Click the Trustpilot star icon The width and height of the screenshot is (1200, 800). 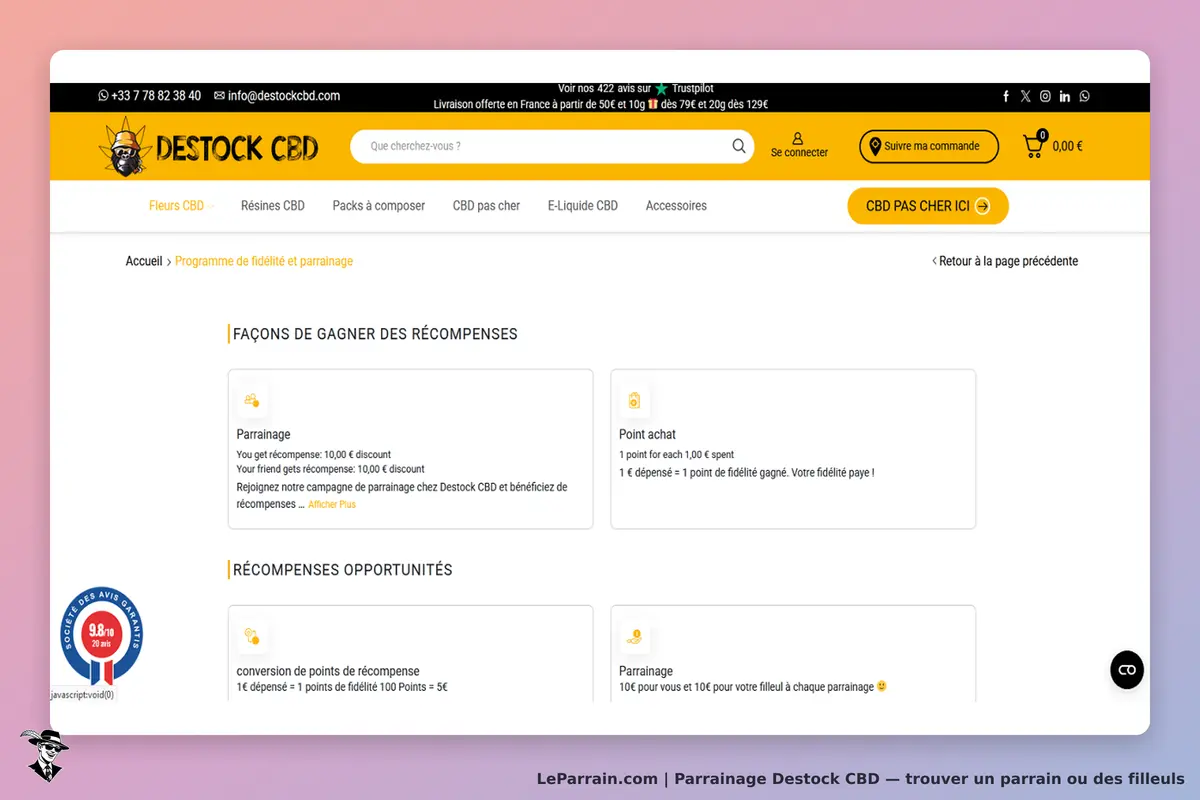tap(661, 89)
